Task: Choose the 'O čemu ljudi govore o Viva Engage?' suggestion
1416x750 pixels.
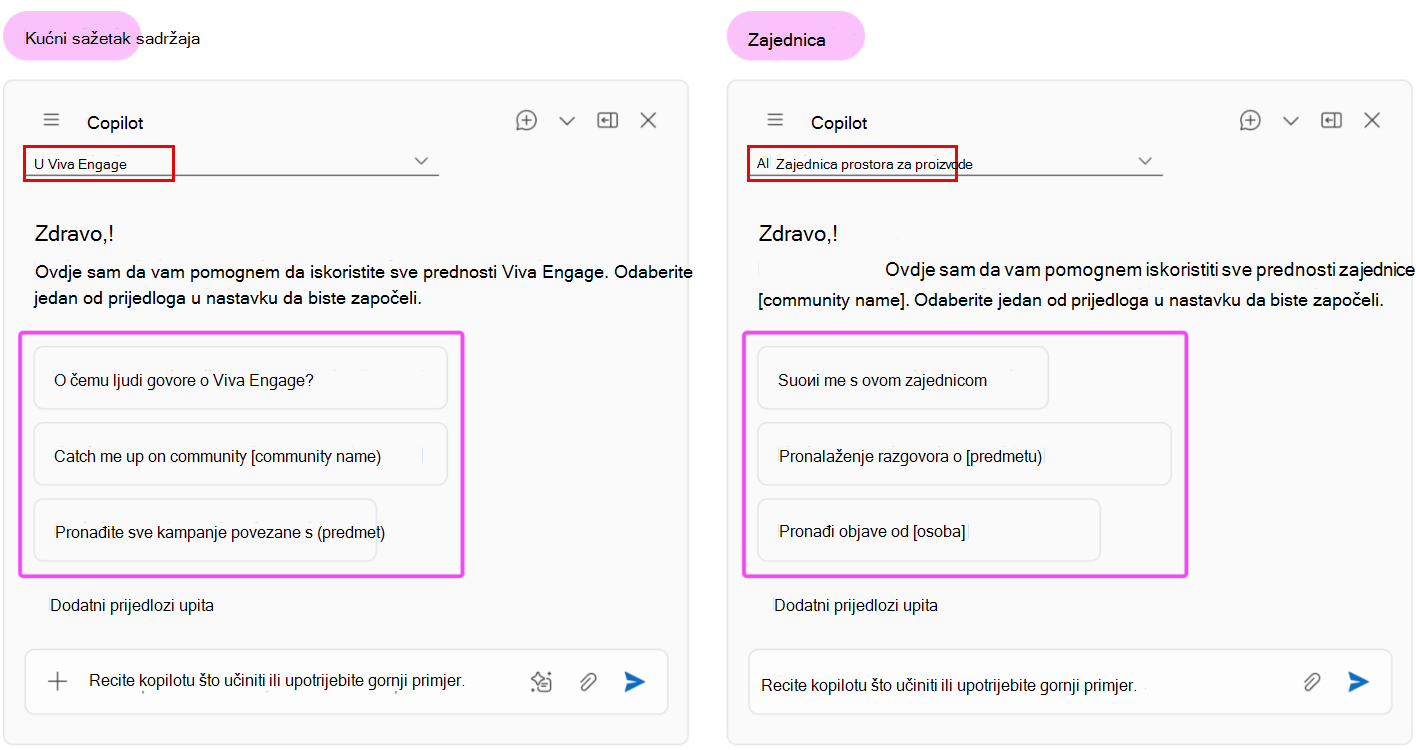Action: pos(240,378)
